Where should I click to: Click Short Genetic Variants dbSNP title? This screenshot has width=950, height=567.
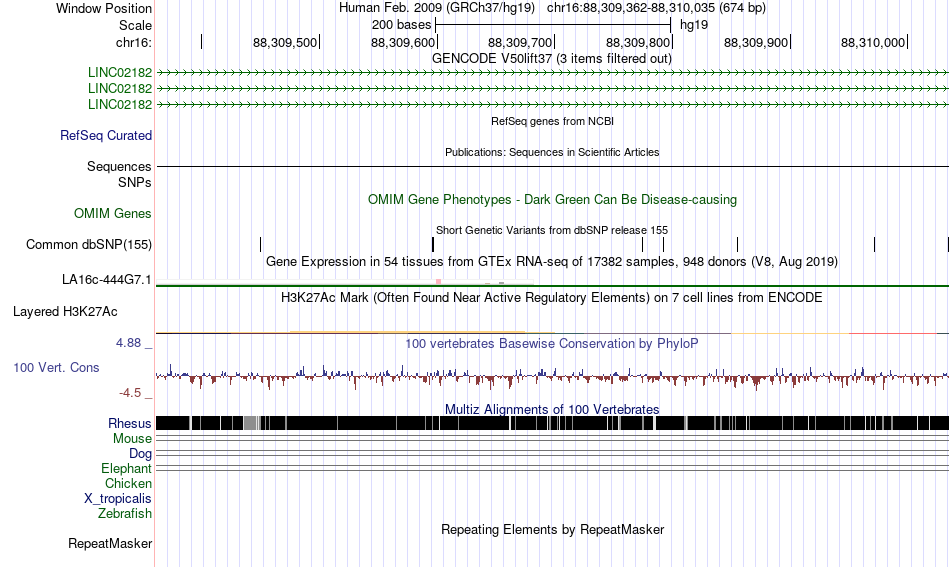coord(552,230)
